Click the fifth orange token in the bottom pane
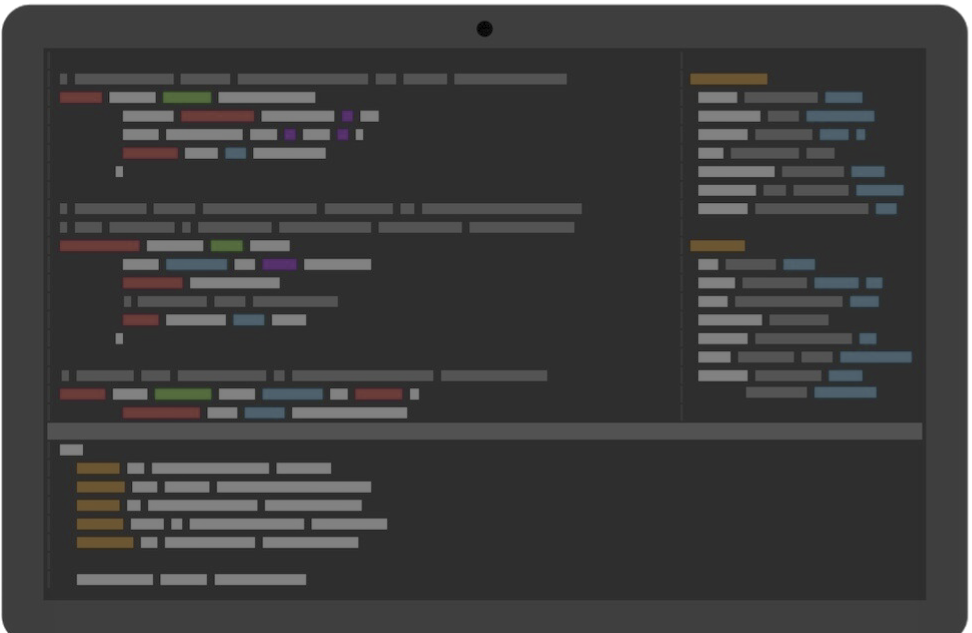Viewport: 972px width, 633px height. coord(105,542)
